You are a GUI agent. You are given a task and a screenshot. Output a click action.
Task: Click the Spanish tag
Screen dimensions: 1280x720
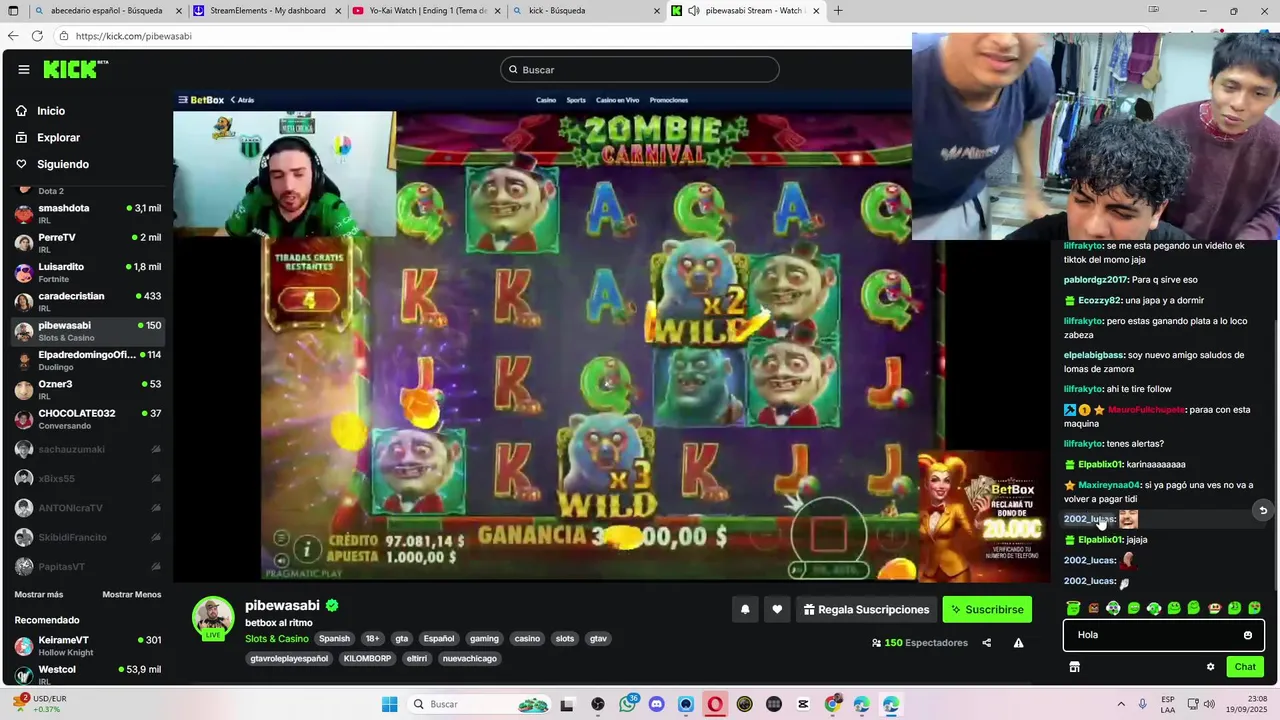(334, 638)
